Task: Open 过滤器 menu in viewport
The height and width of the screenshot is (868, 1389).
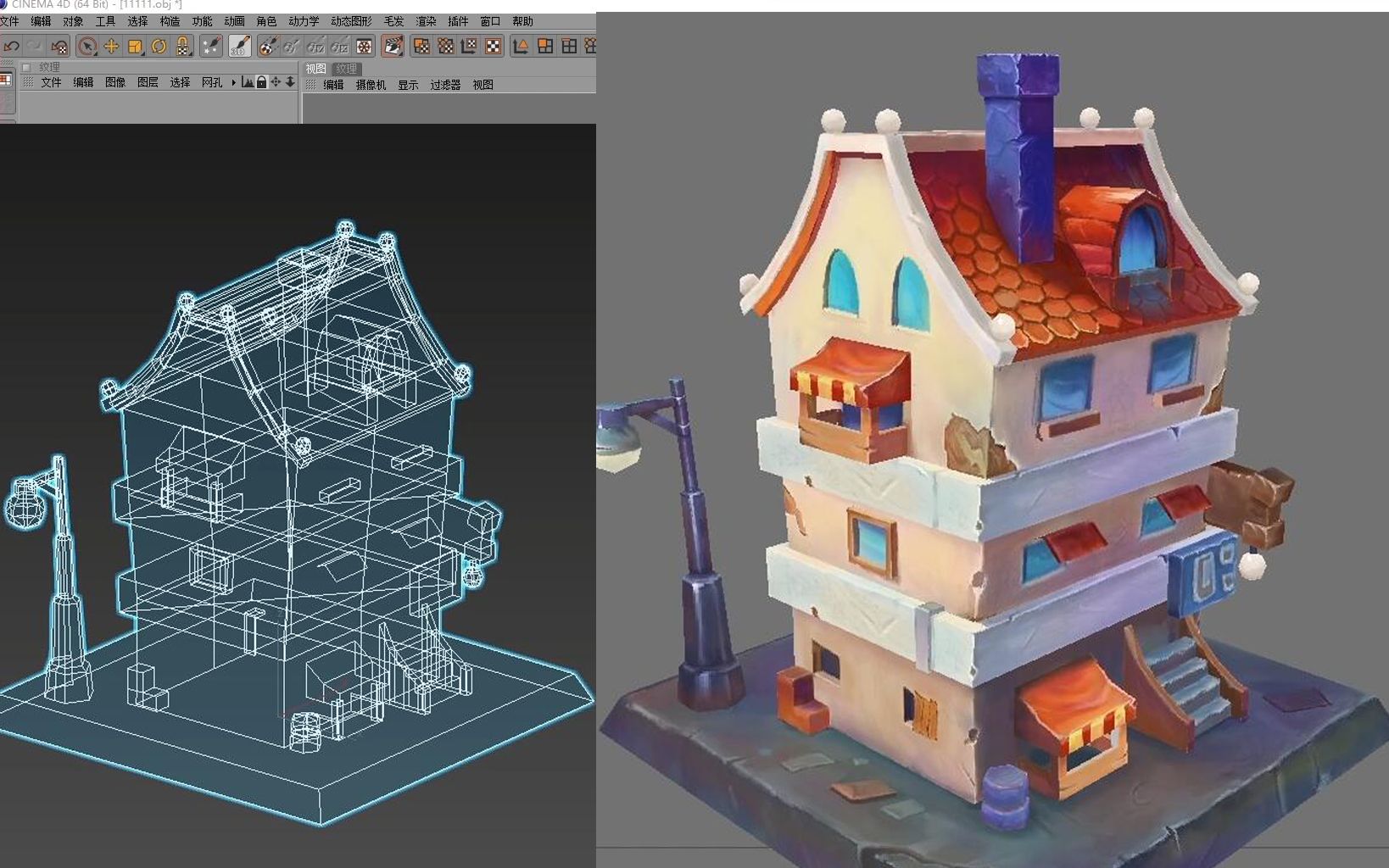Action: pos(445,85)
